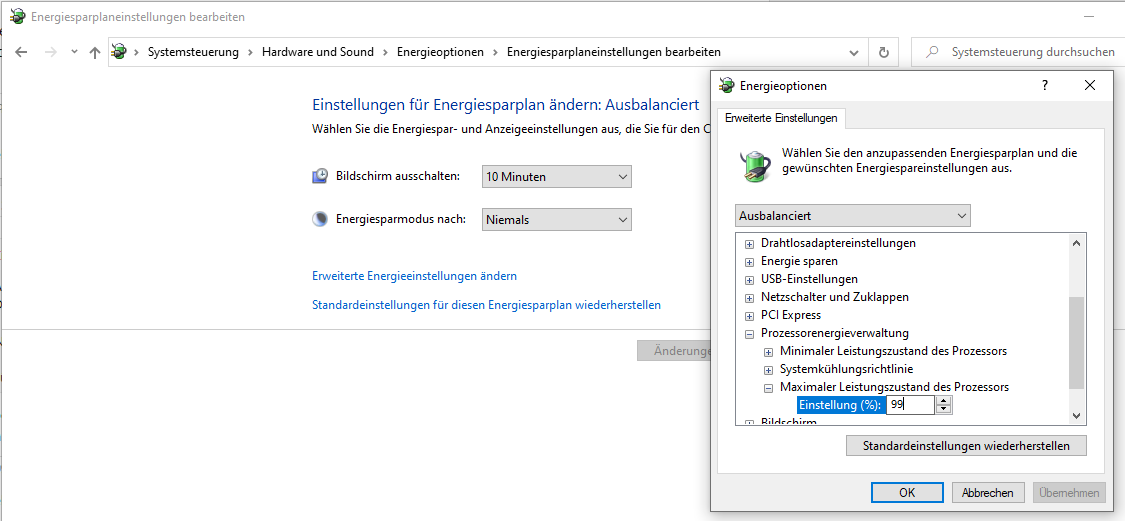This screenshot has width=1125, height=521.
Task: Collapse Prozessorenergieverwaltung node
Action: 750,334
